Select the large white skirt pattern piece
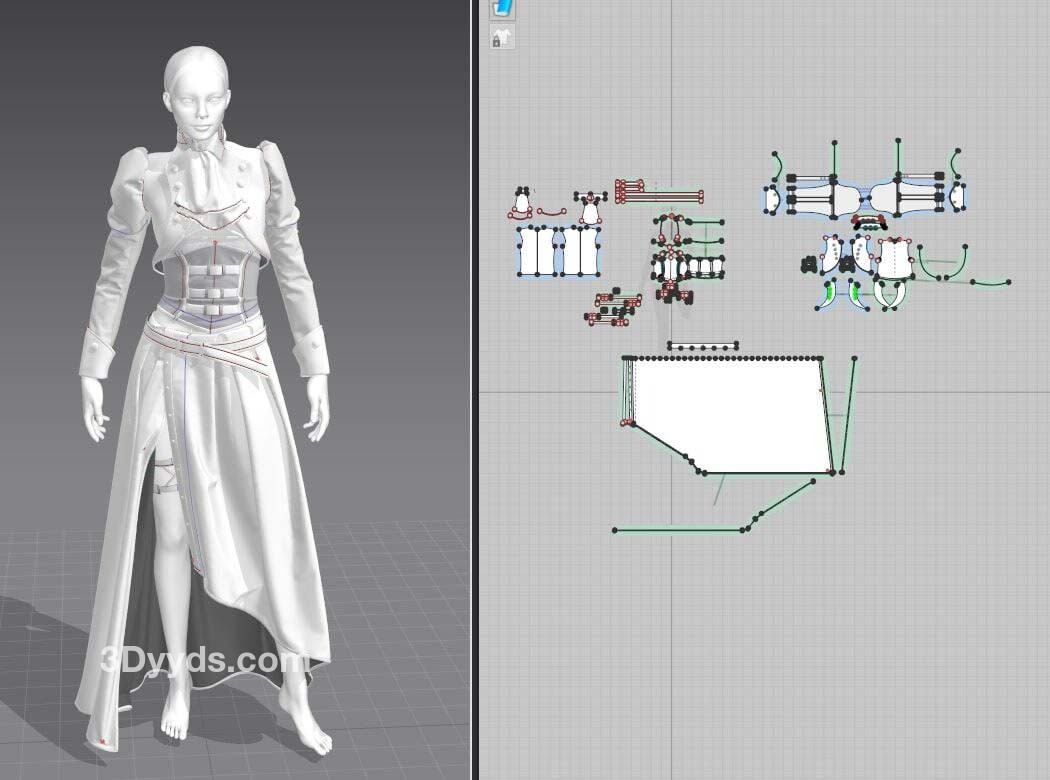This screenshot has height=780, width=1050. tap(728, 412)
